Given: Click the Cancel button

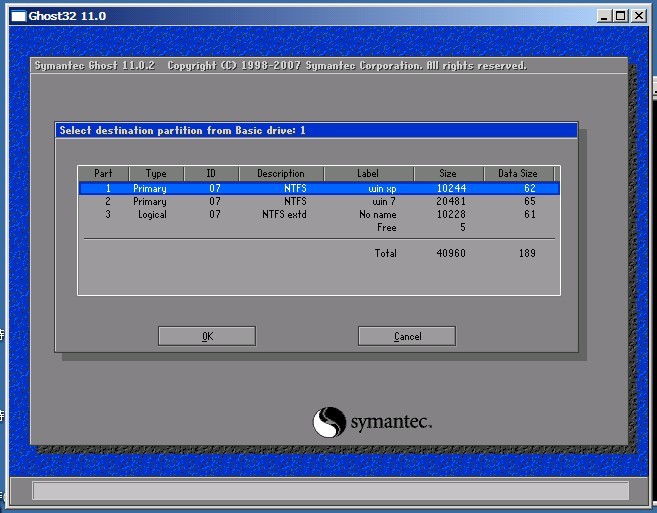Looking at the screenshot, I should tap(407, 336).
